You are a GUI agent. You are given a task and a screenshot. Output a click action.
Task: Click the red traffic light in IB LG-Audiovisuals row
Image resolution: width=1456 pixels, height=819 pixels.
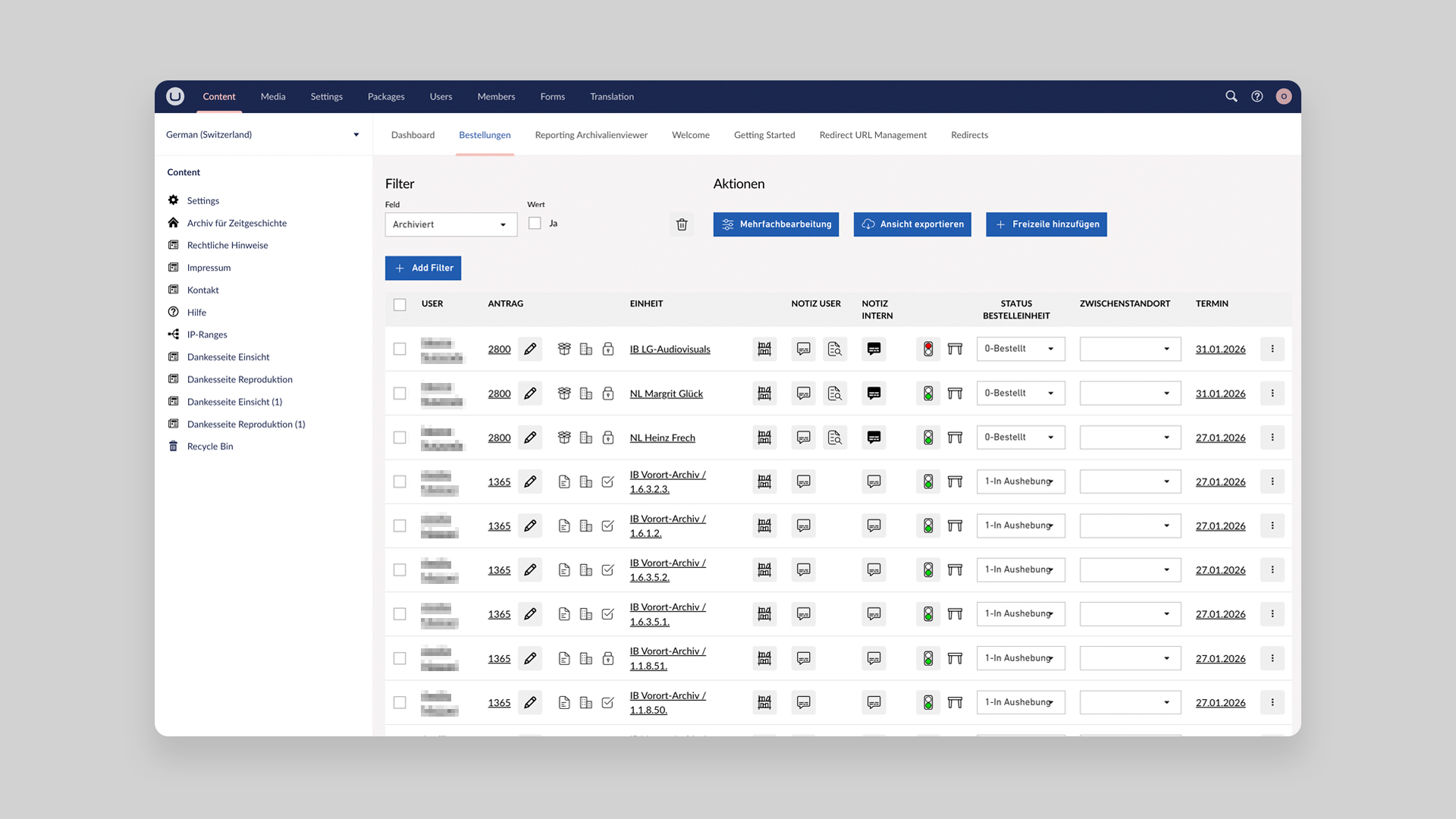coord(928,349)
